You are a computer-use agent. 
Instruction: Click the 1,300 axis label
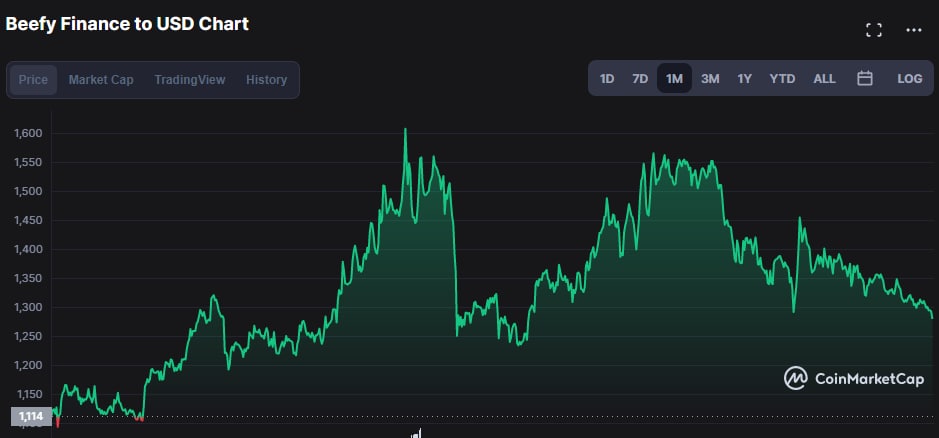click(28, 307)
